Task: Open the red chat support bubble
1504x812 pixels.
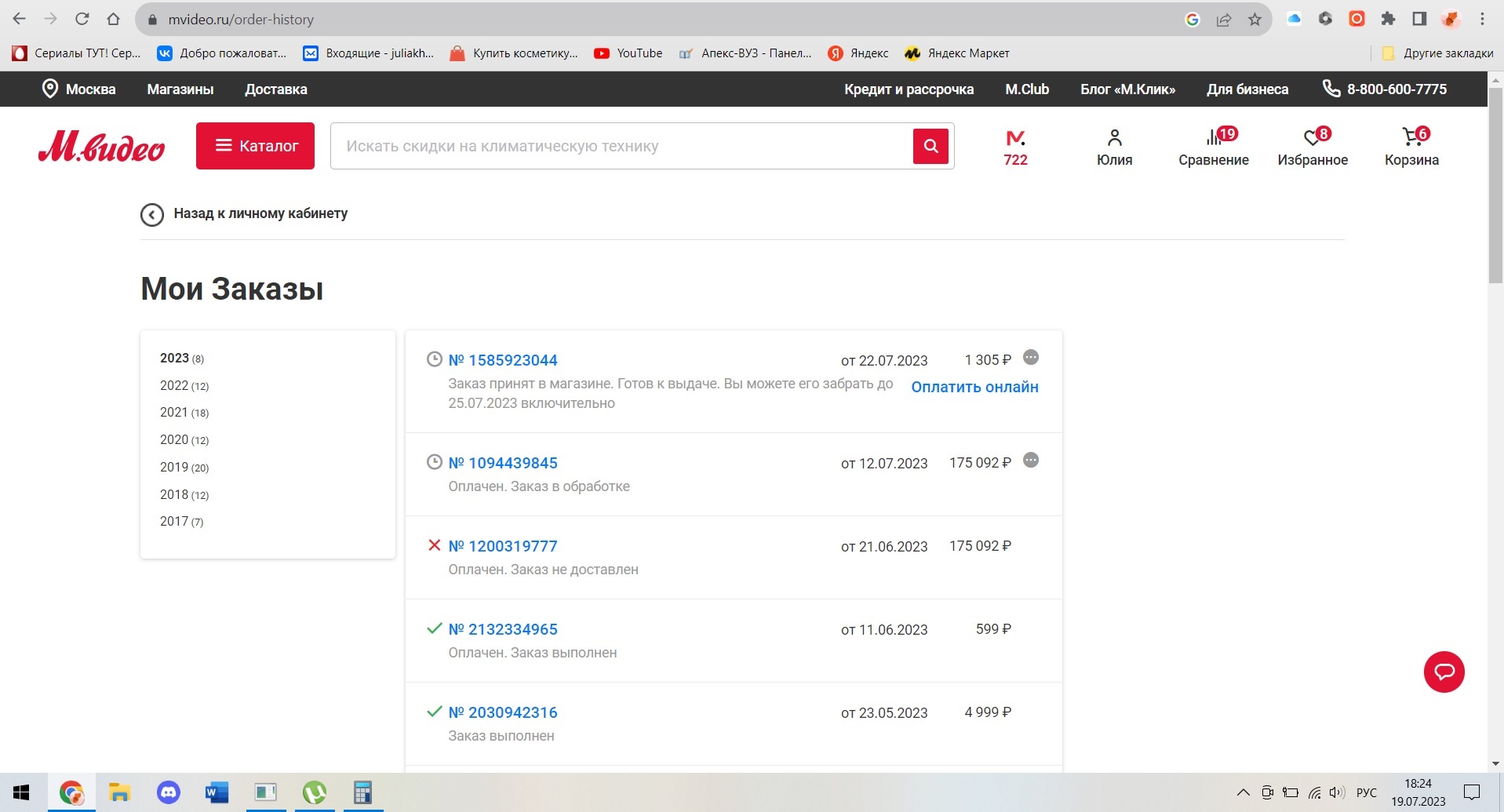Action: coord(1444,672)
